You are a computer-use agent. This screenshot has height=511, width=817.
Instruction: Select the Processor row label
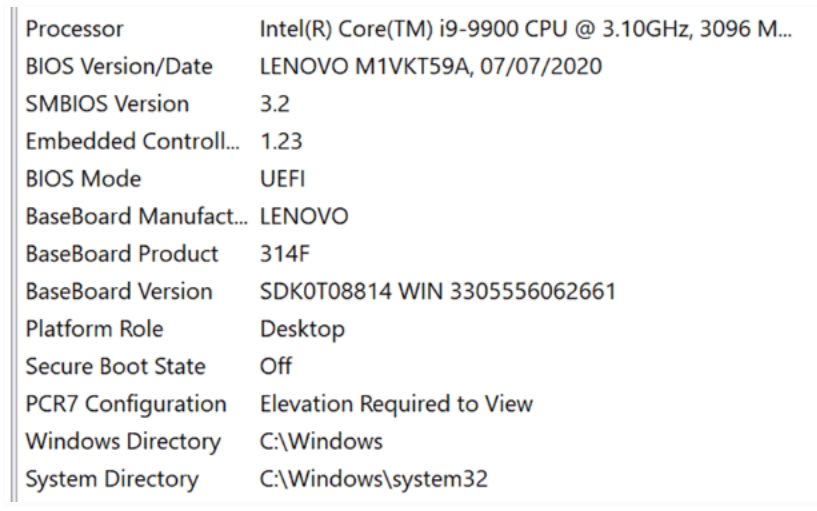[x=75, y=30]
